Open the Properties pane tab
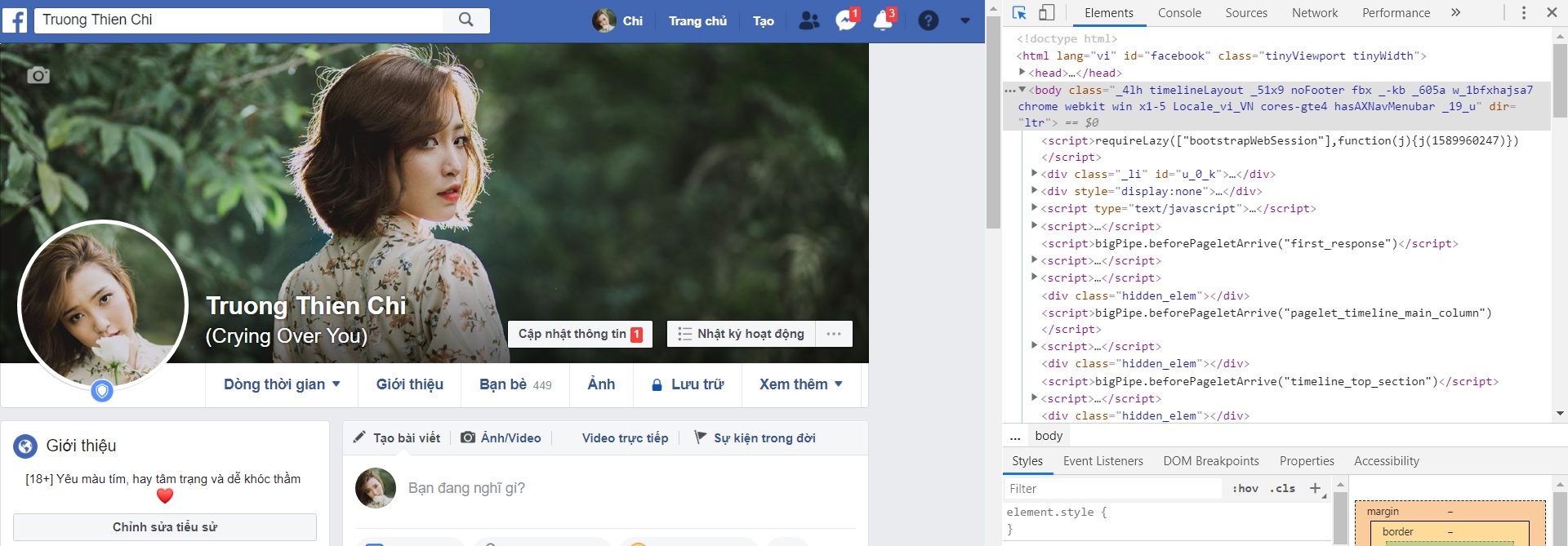 (1307, 461)
